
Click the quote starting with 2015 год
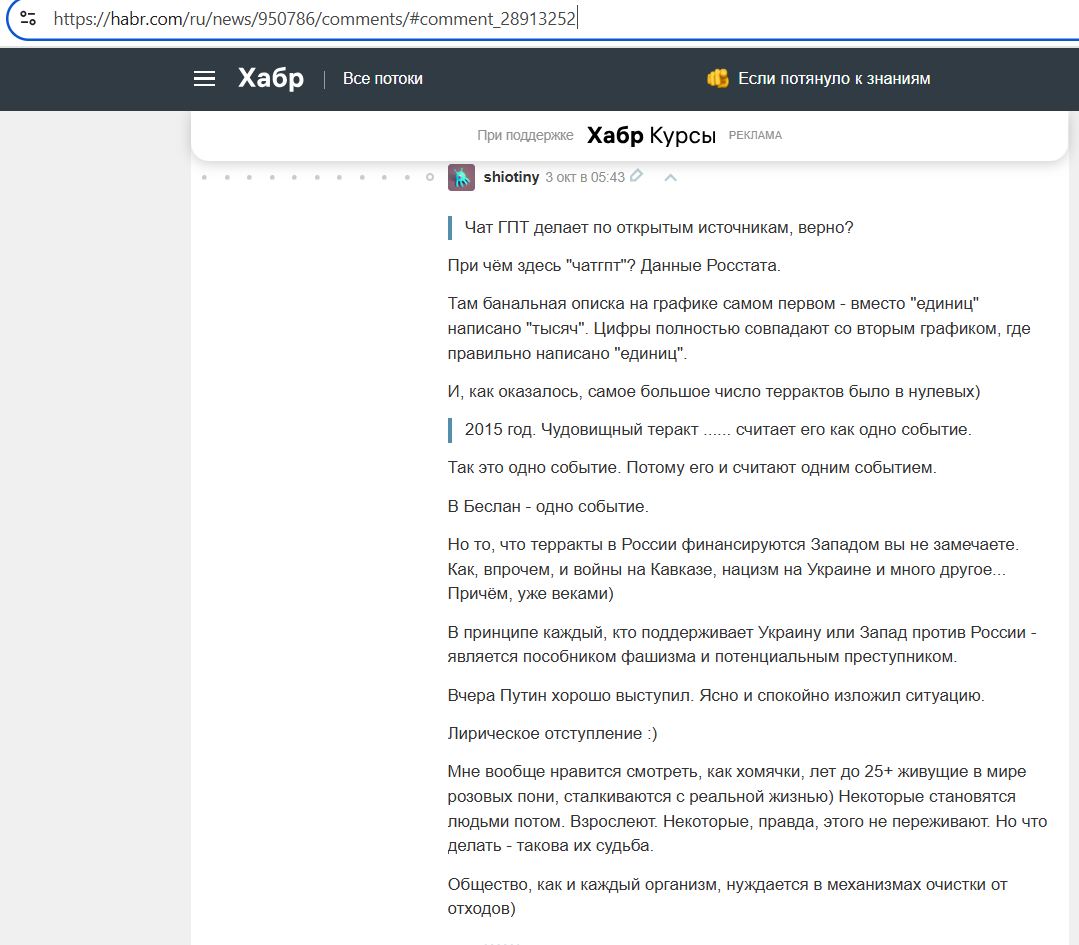point(717,430)
